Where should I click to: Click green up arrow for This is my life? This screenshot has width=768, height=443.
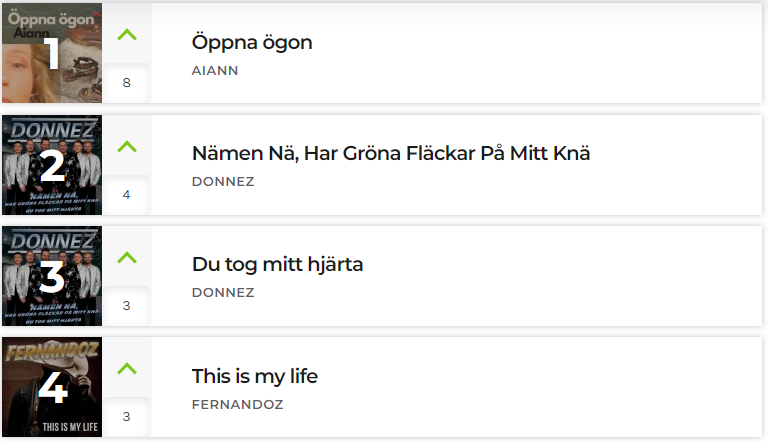click(127, 369)
